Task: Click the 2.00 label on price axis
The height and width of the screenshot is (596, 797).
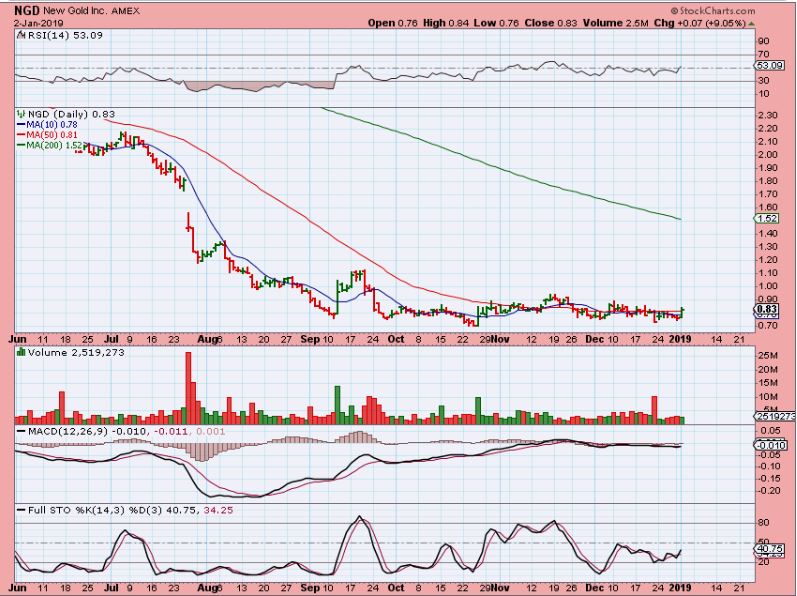Action: [x=768, y=155]
